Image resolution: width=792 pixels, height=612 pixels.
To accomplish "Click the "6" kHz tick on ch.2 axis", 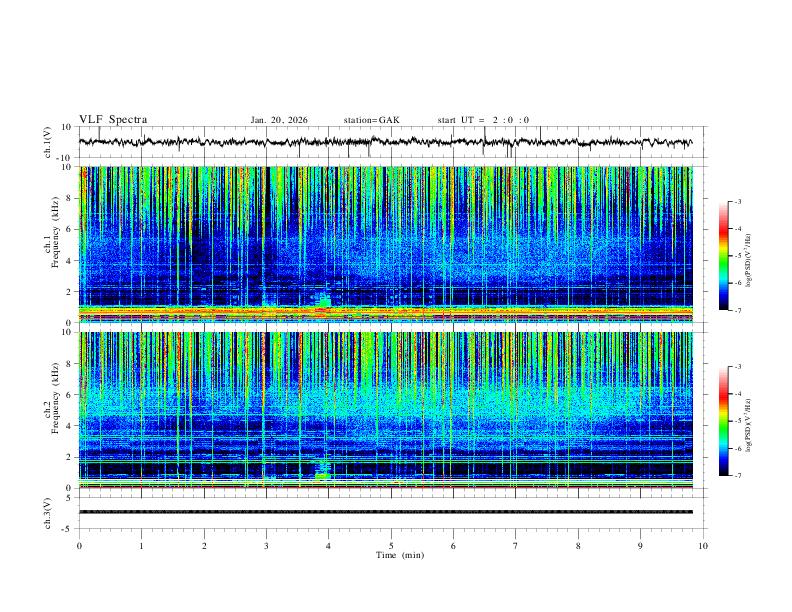I will [x=69, y=394].
